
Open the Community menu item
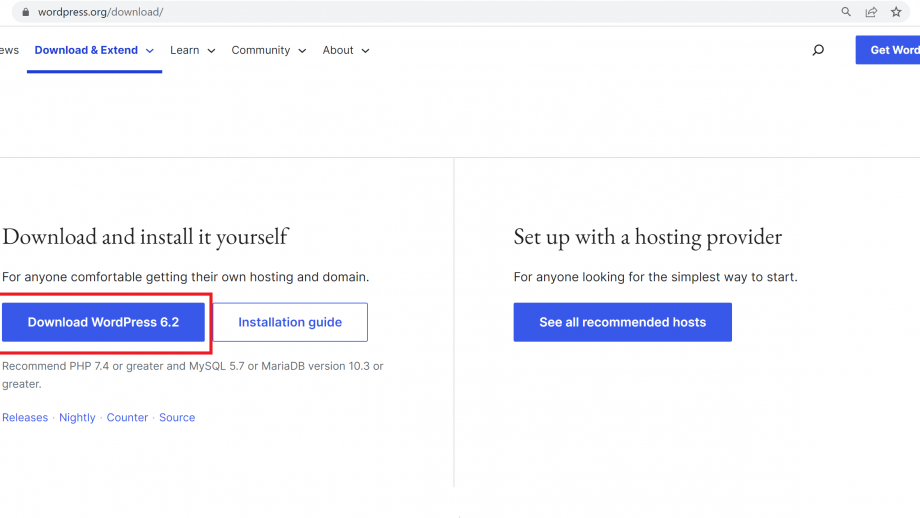pos(261,50)
